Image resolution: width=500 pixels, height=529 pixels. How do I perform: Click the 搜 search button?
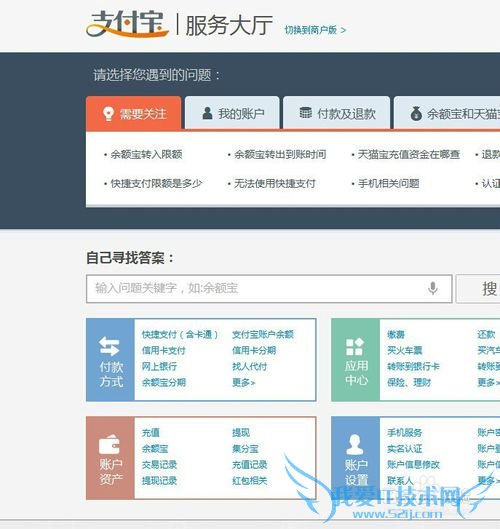[x=478, y=289]
